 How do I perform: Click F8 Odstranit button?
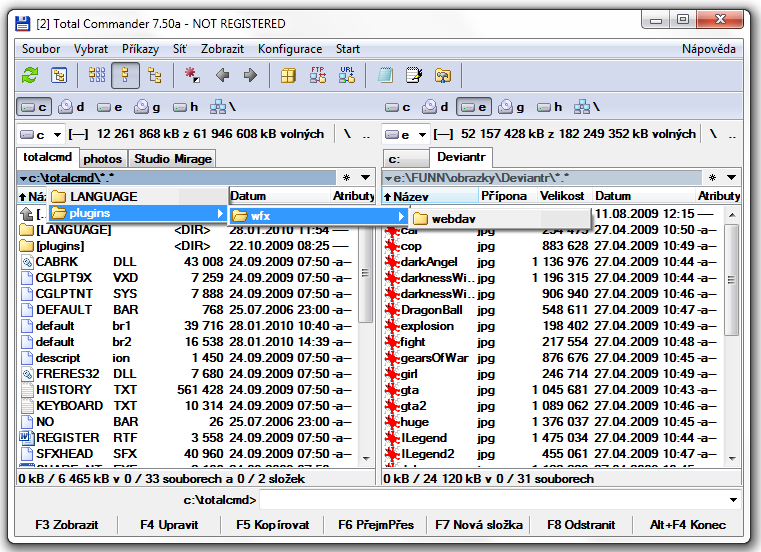(581, 525)
